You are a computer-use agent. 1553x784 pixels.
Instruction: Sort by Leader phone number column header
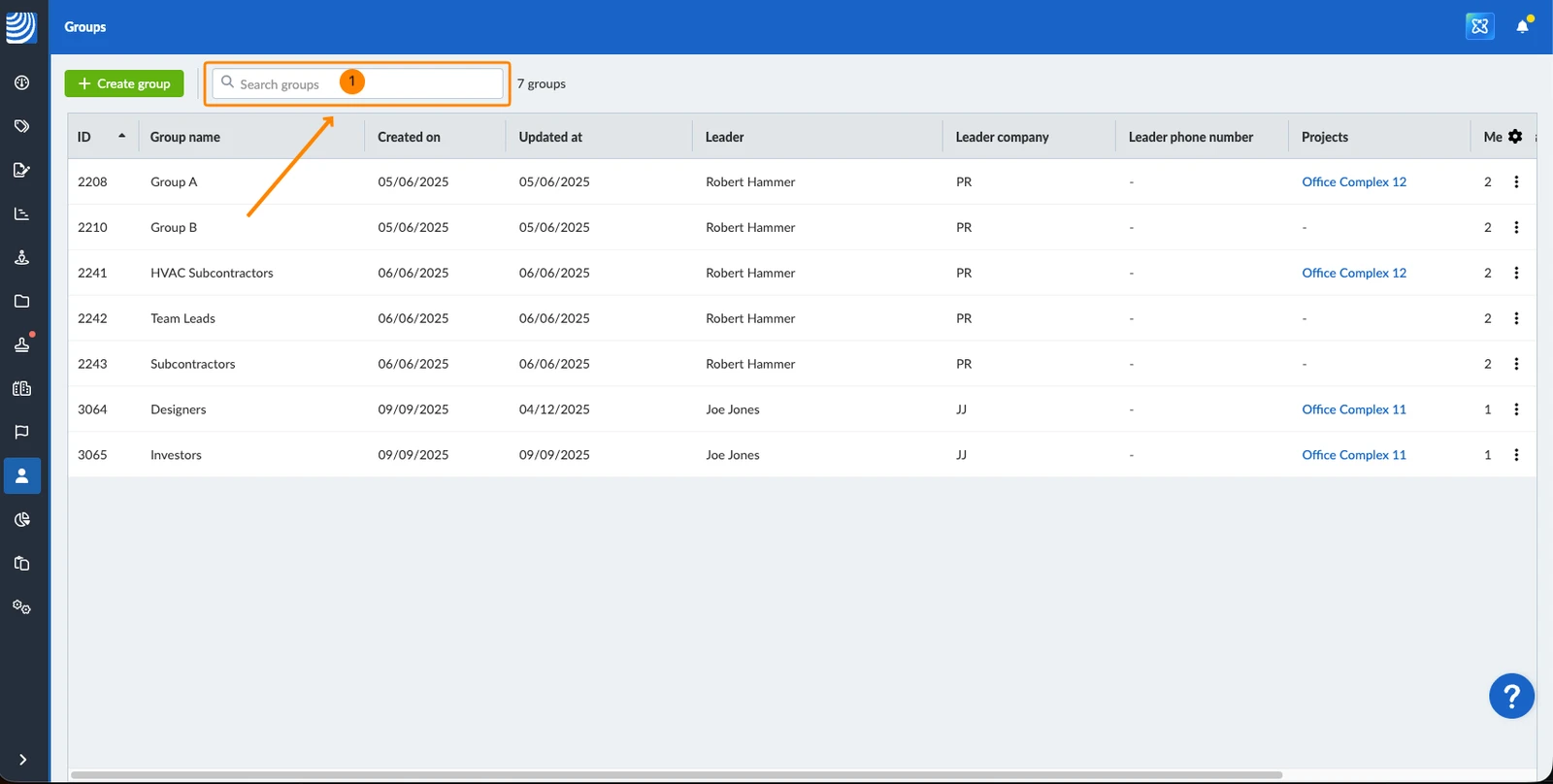click(1191, 137)
